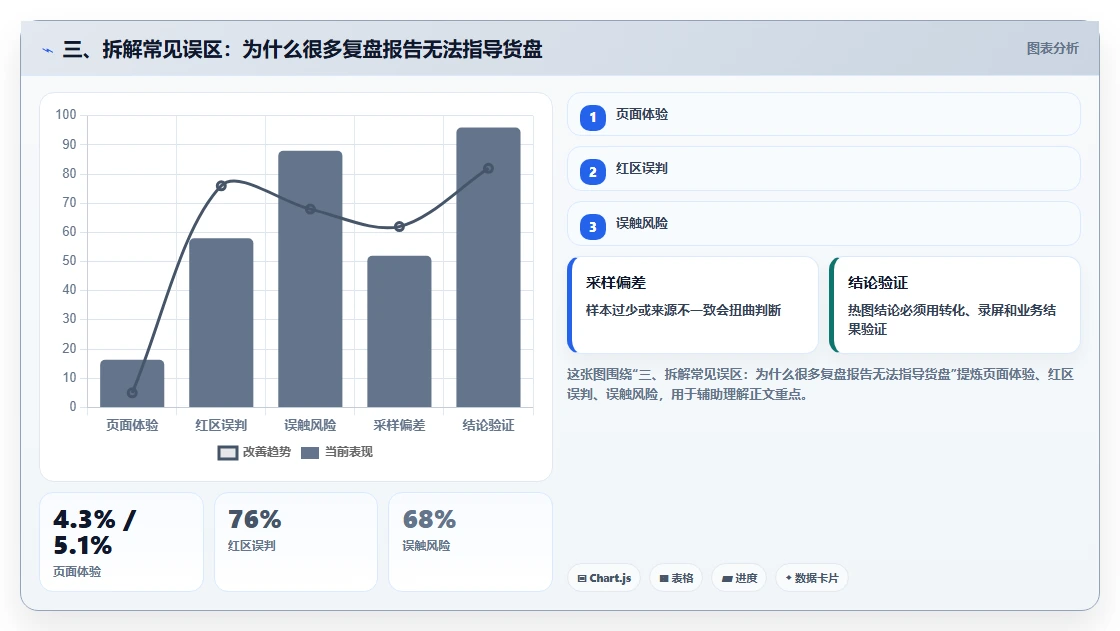1120x631 pixels.
Task: Click the caption paragraph starting 这张图围绕
Action: 820,384
